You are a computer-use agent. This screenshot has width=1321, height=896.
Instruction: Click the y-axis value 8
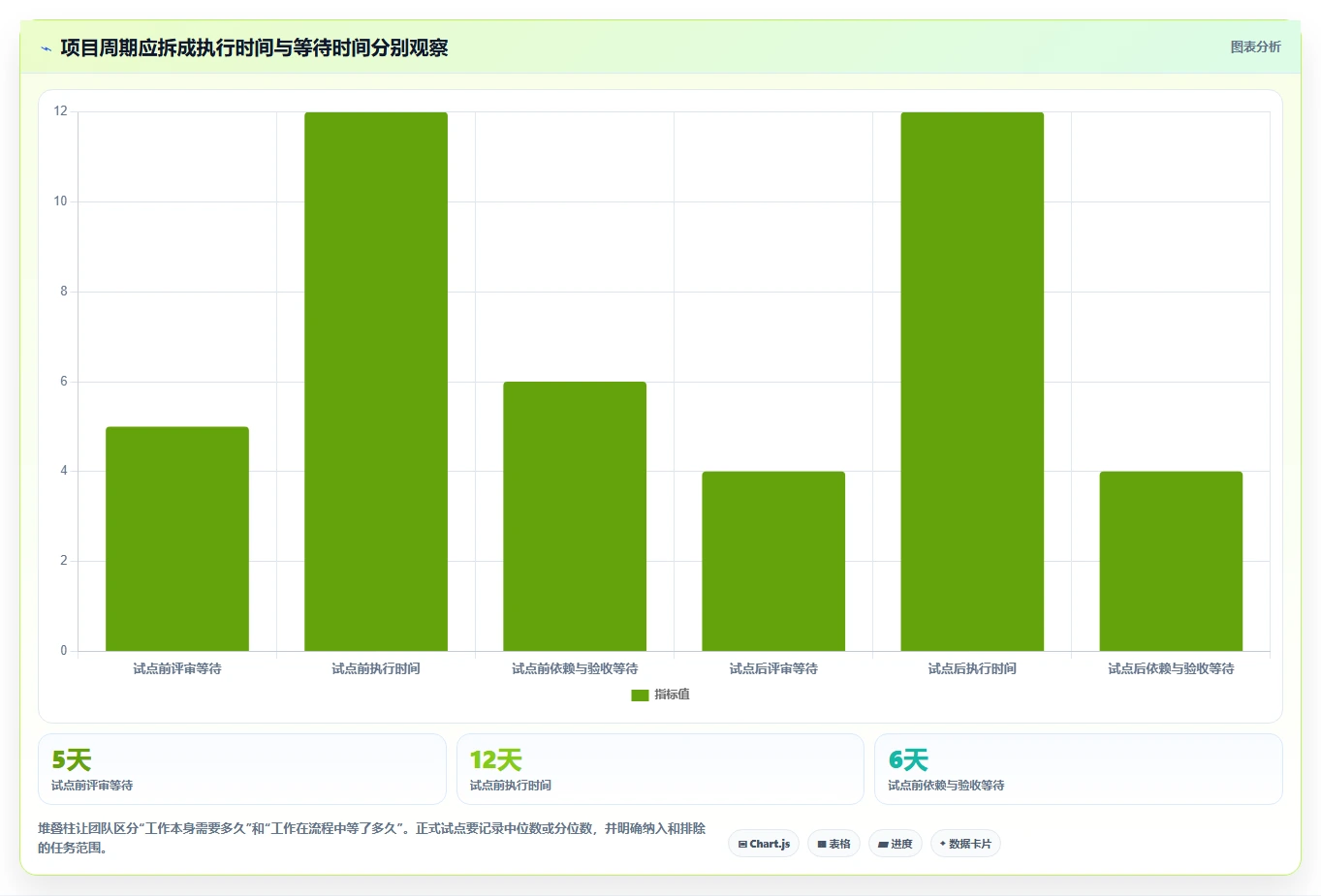(x=64, y=292)
